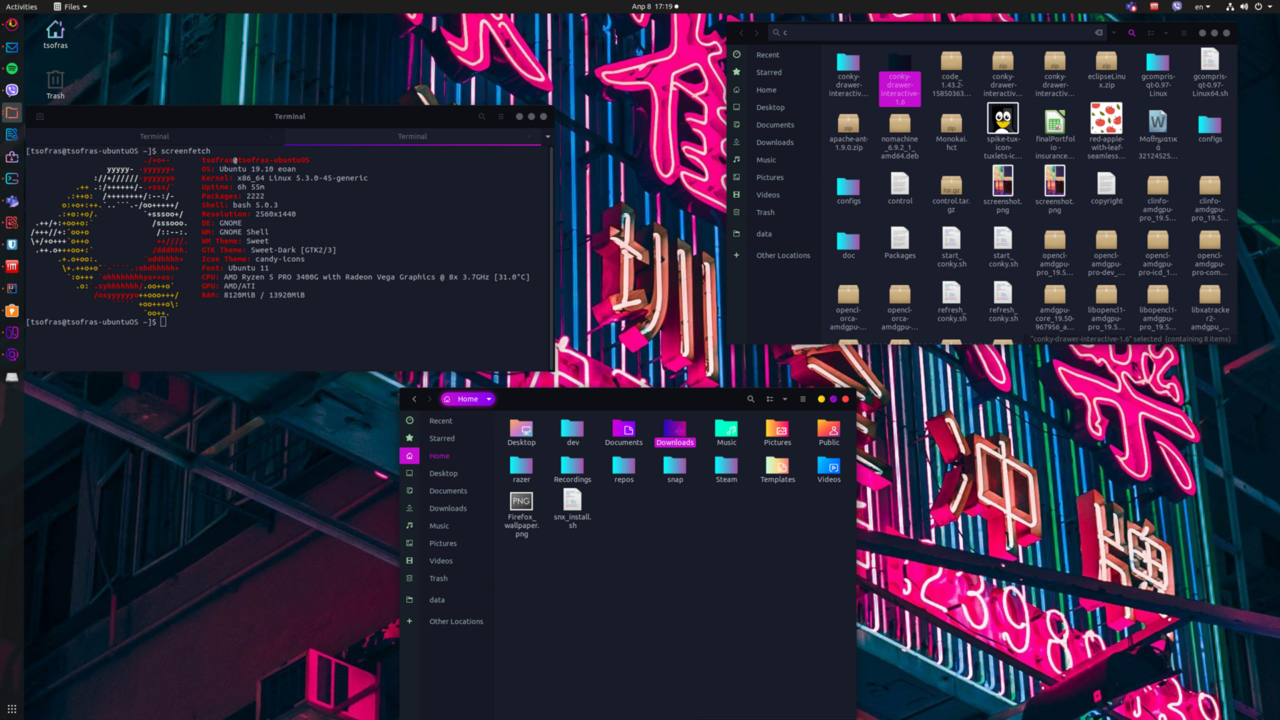Open the Public folder in Home window

pos(828,433)
